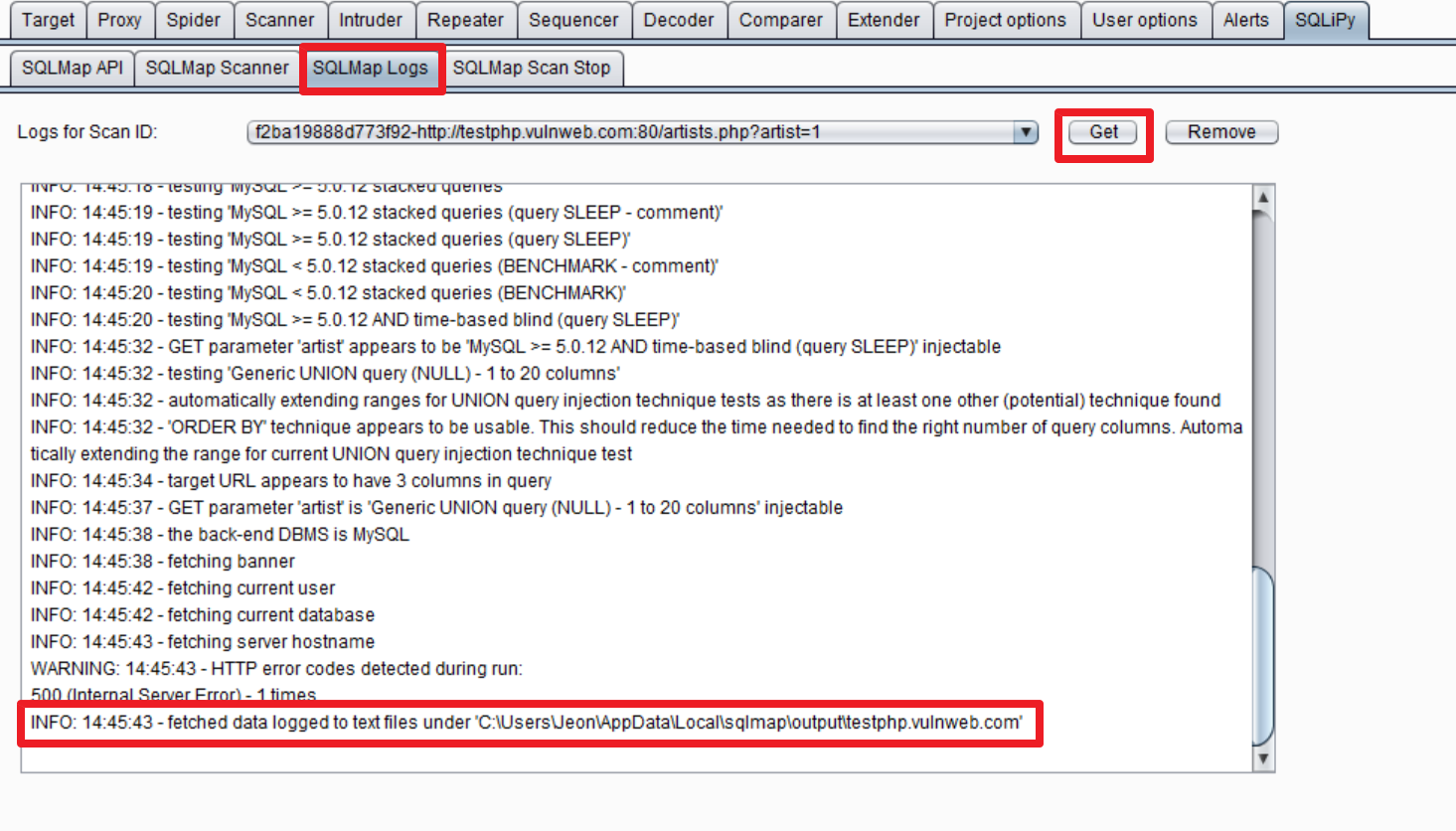Click the WARNING HTTP error codes line
This screenshot has height=831, width=1456.
(x=276, y=669)
